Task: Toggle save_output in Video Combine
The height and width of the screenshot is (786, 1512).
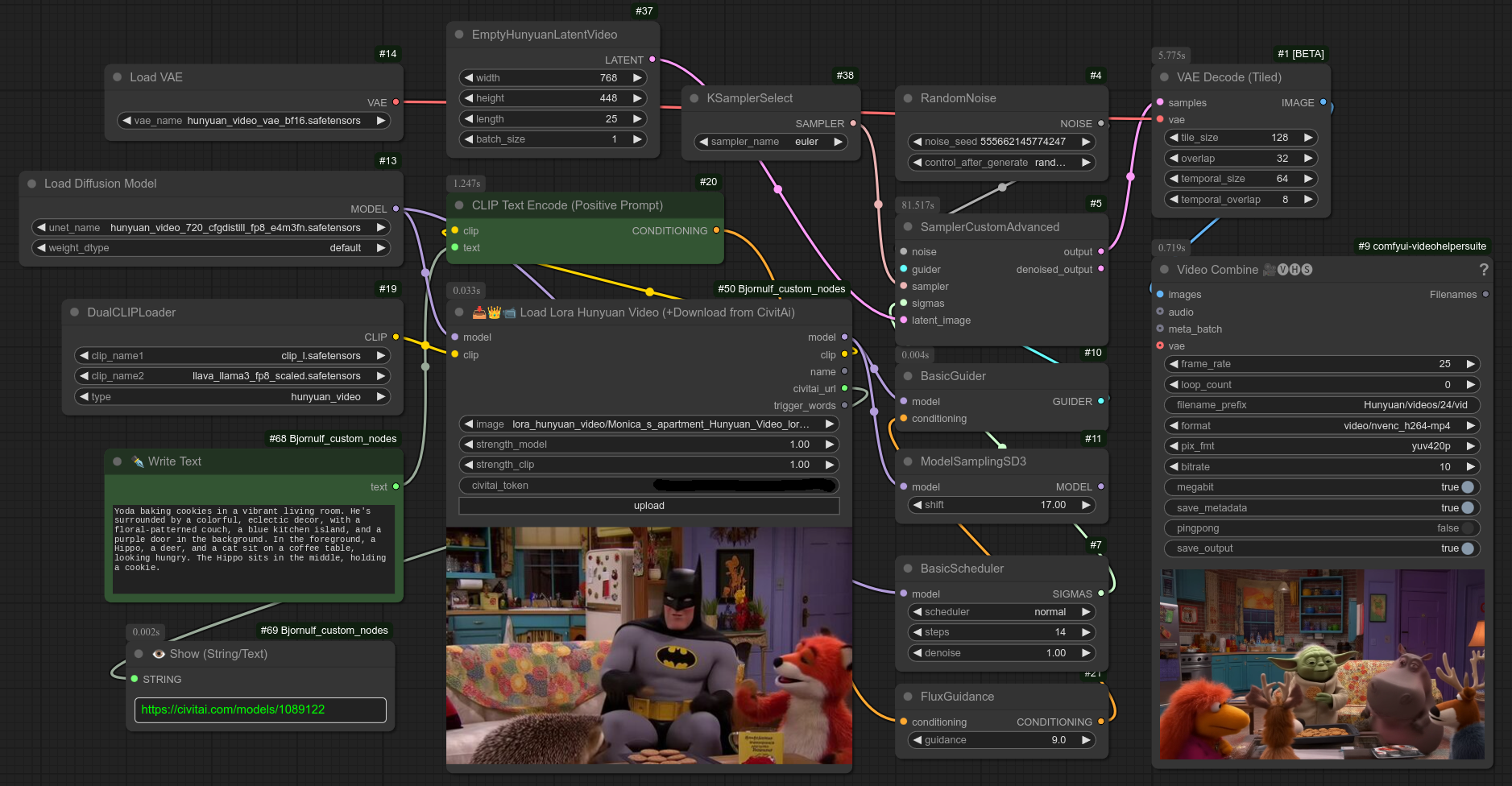Action: click(x=1467, y=548)
